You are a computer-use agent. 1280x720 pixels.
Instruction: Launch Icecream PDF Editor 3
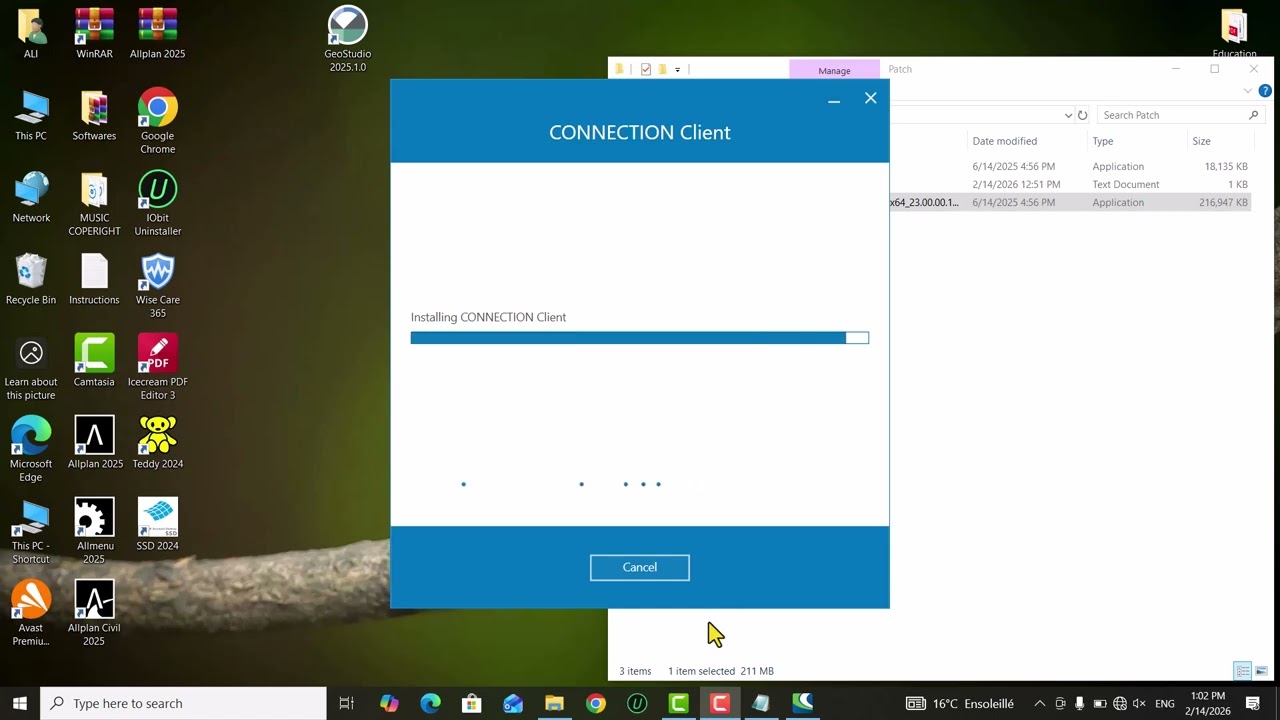157,368
